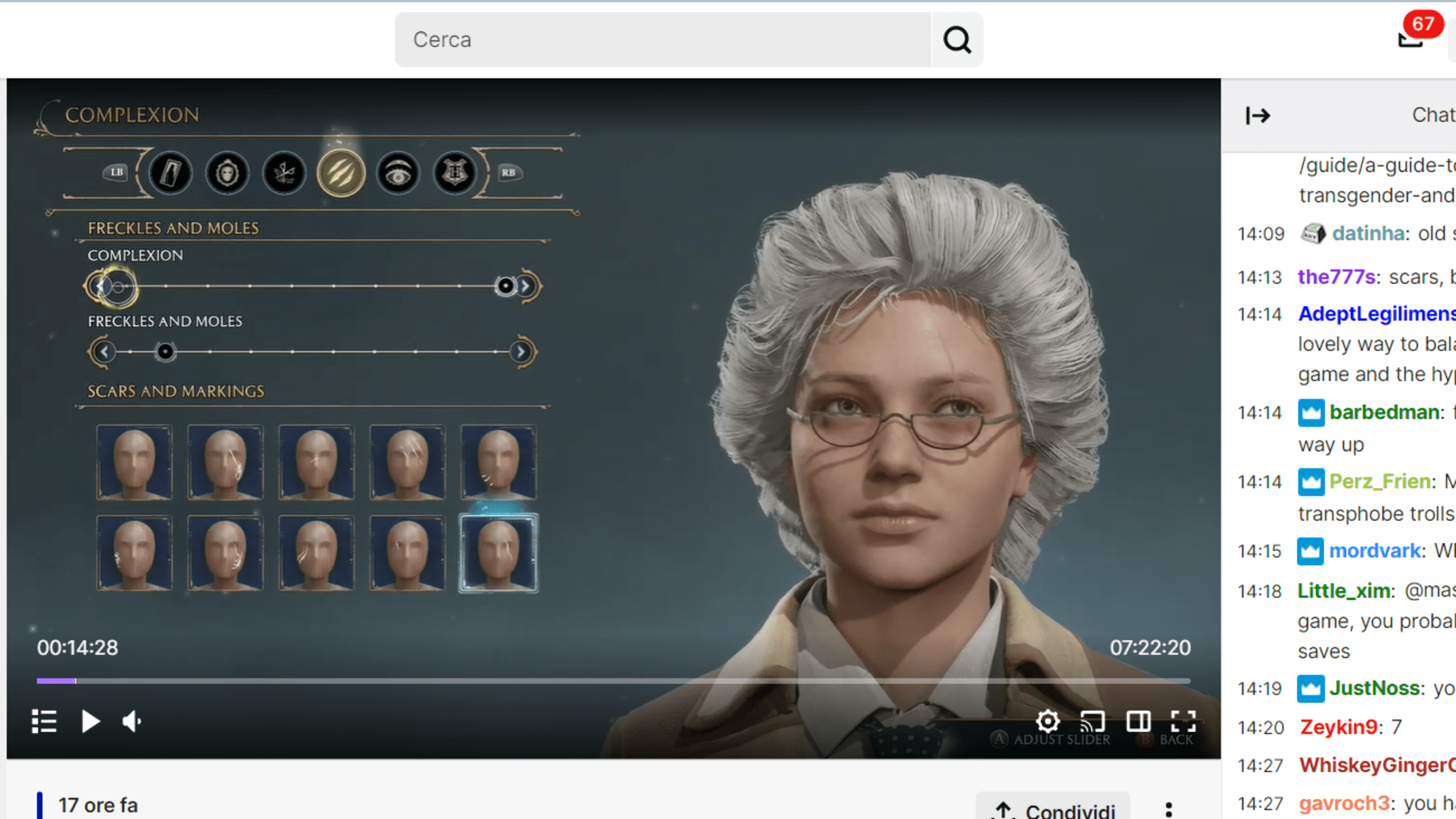The height and width of the screenshot is (819, 1456).
Task: Select the face shape category icon
Action: pos(227,173)
